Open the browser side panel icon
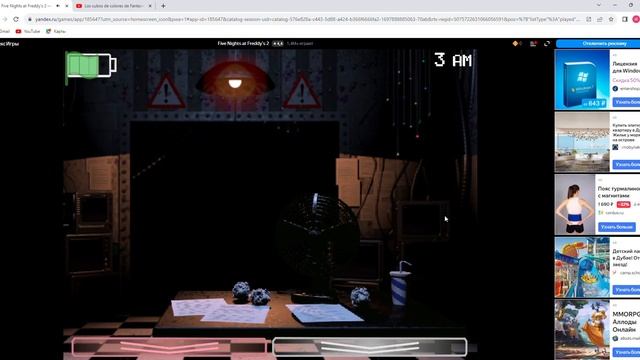 click(625, 19)
